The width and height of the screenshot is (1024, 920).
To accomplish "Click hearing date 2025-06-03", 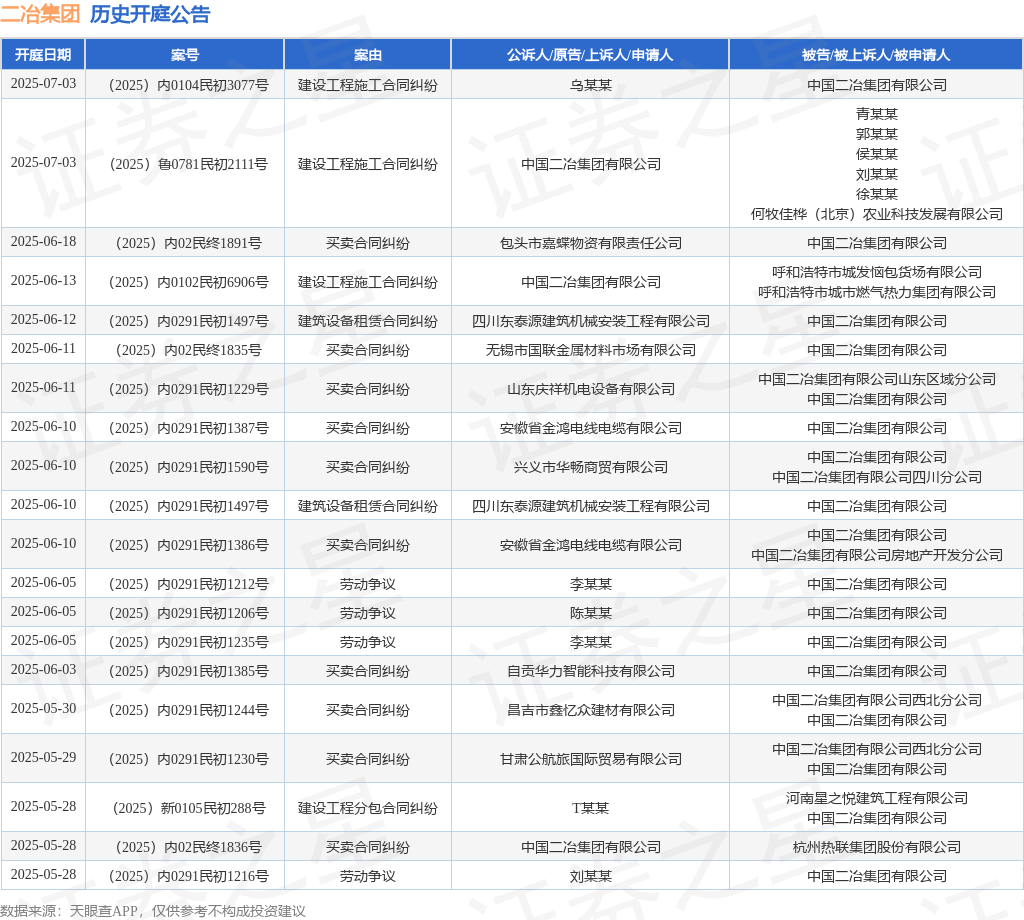I will click(x=43, y=670).
